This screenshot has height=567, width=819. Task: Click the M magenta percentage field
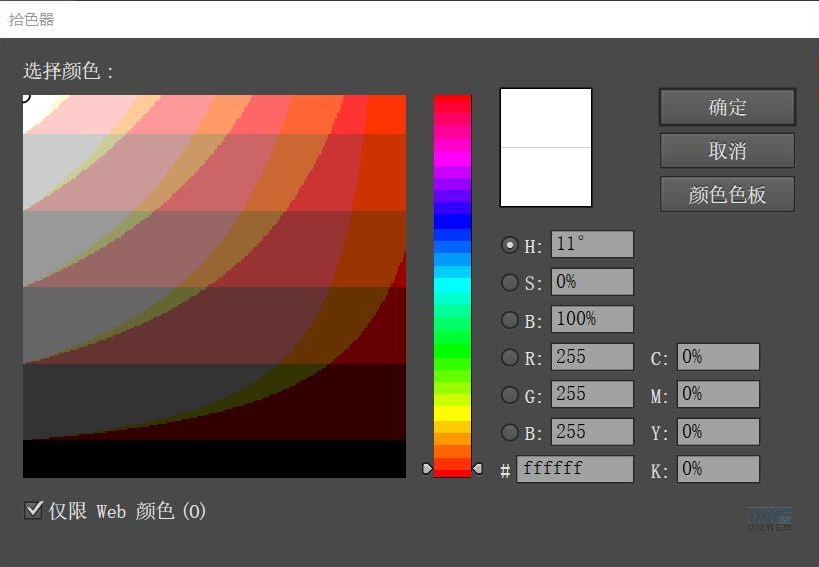[x=718, y=395]
